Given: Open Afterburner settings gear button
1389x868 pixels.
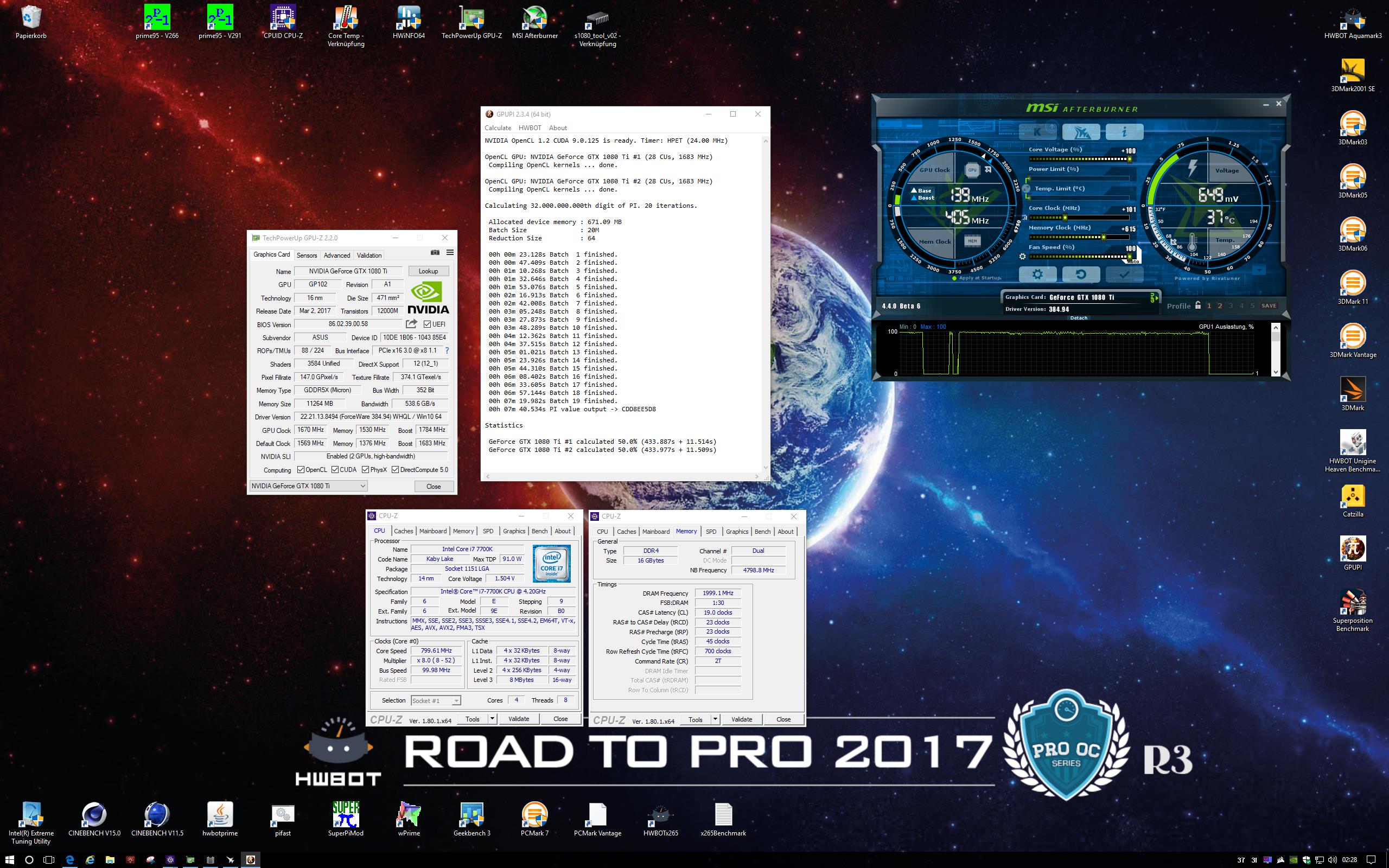Looking at the screenshot, I should click(1037, 275).
